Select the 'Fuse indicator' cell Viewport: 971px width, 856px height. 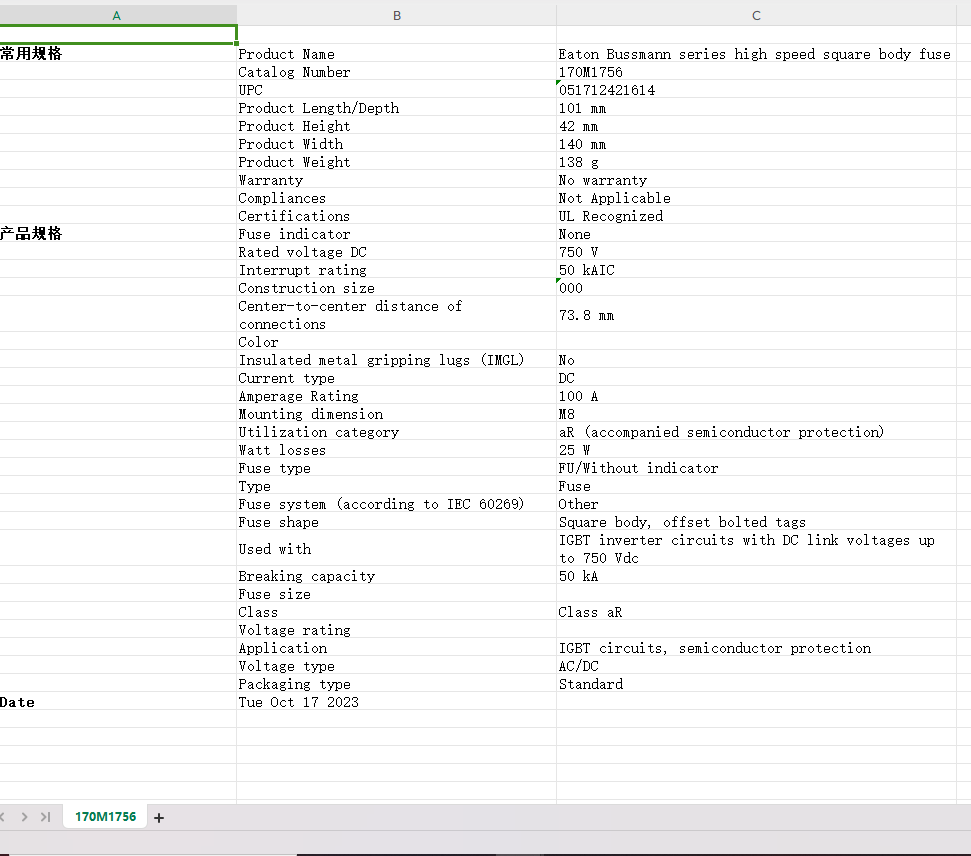[396, 234]
